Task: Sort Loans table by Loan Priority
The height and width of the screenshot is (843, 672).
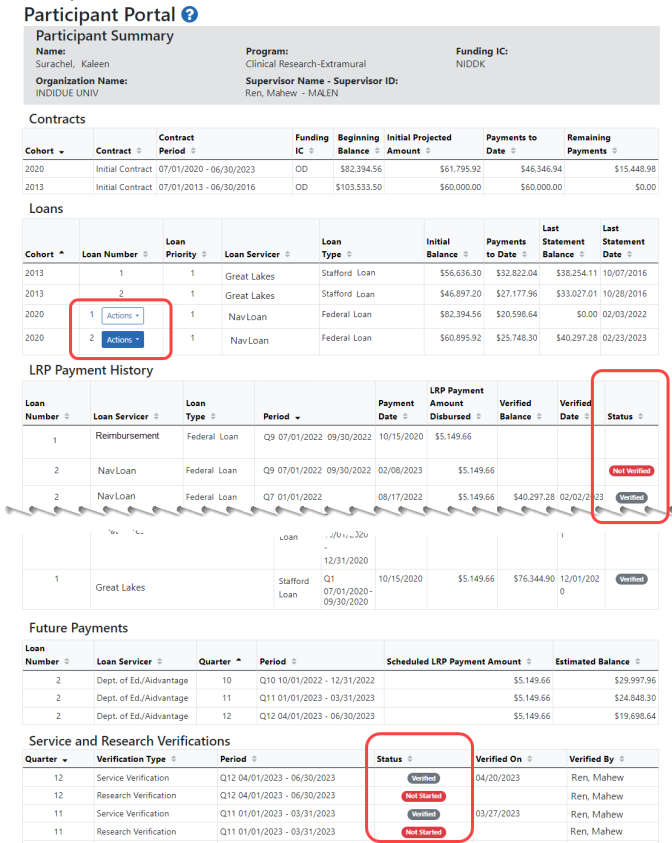Action: click(x=186, y=248)
